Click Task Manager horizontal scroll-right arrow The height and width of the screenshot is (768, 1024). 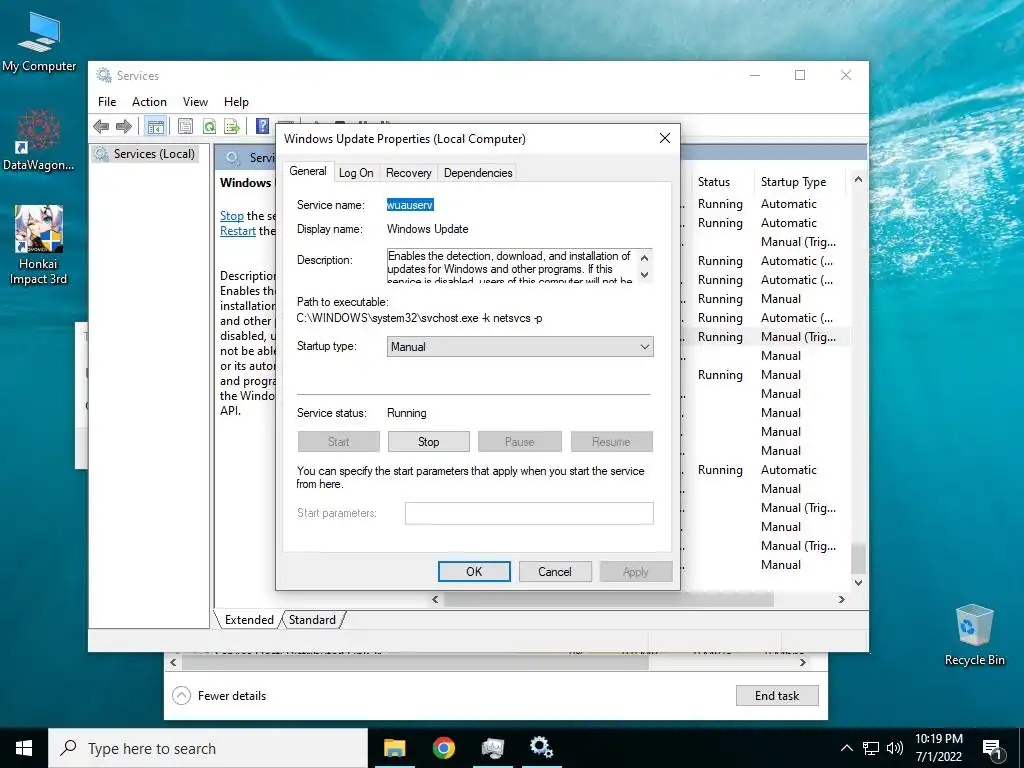click(x=803, y=662)
